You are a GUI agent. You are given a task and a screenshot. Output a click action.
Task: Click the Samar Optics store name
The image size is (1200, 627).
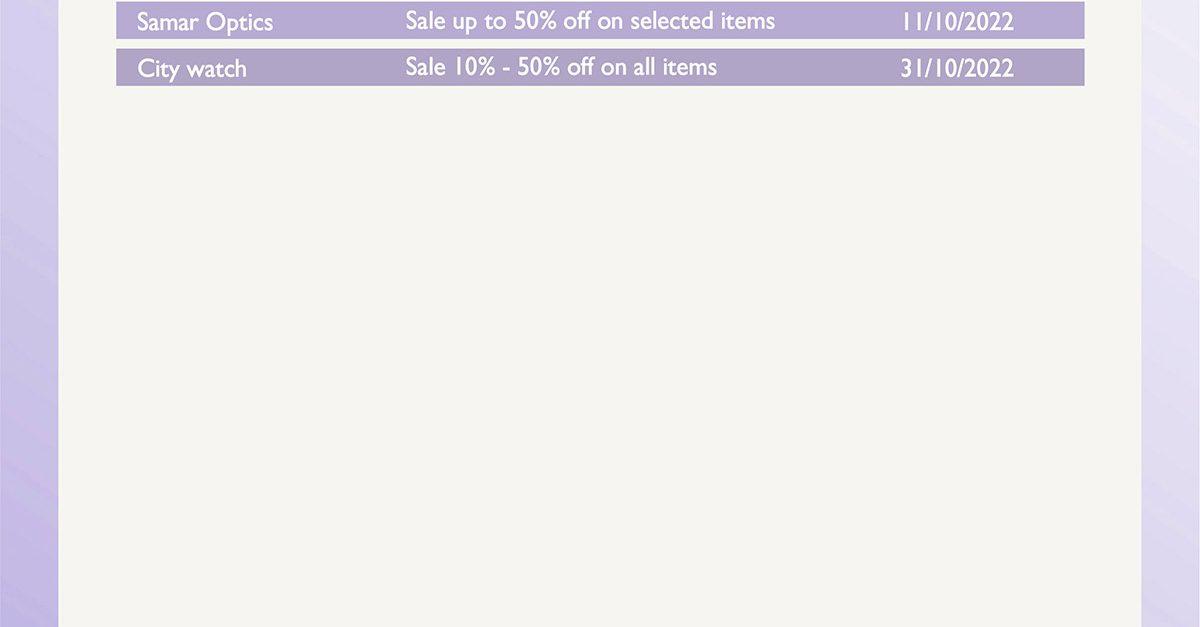pos(204,22)
